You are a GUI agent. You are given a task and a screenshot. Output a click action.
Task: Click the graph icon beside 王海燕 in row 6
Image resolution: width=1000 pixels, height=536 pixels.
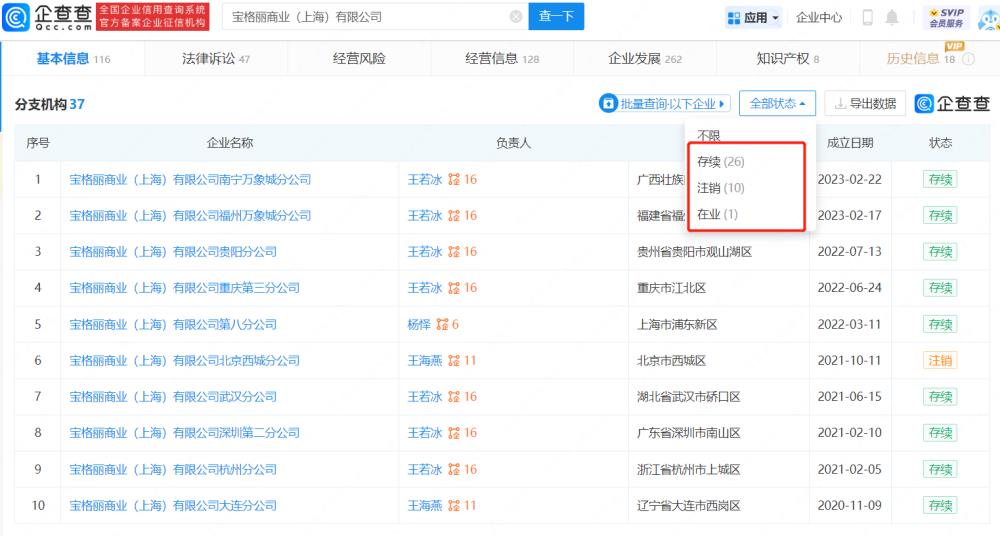453,361
